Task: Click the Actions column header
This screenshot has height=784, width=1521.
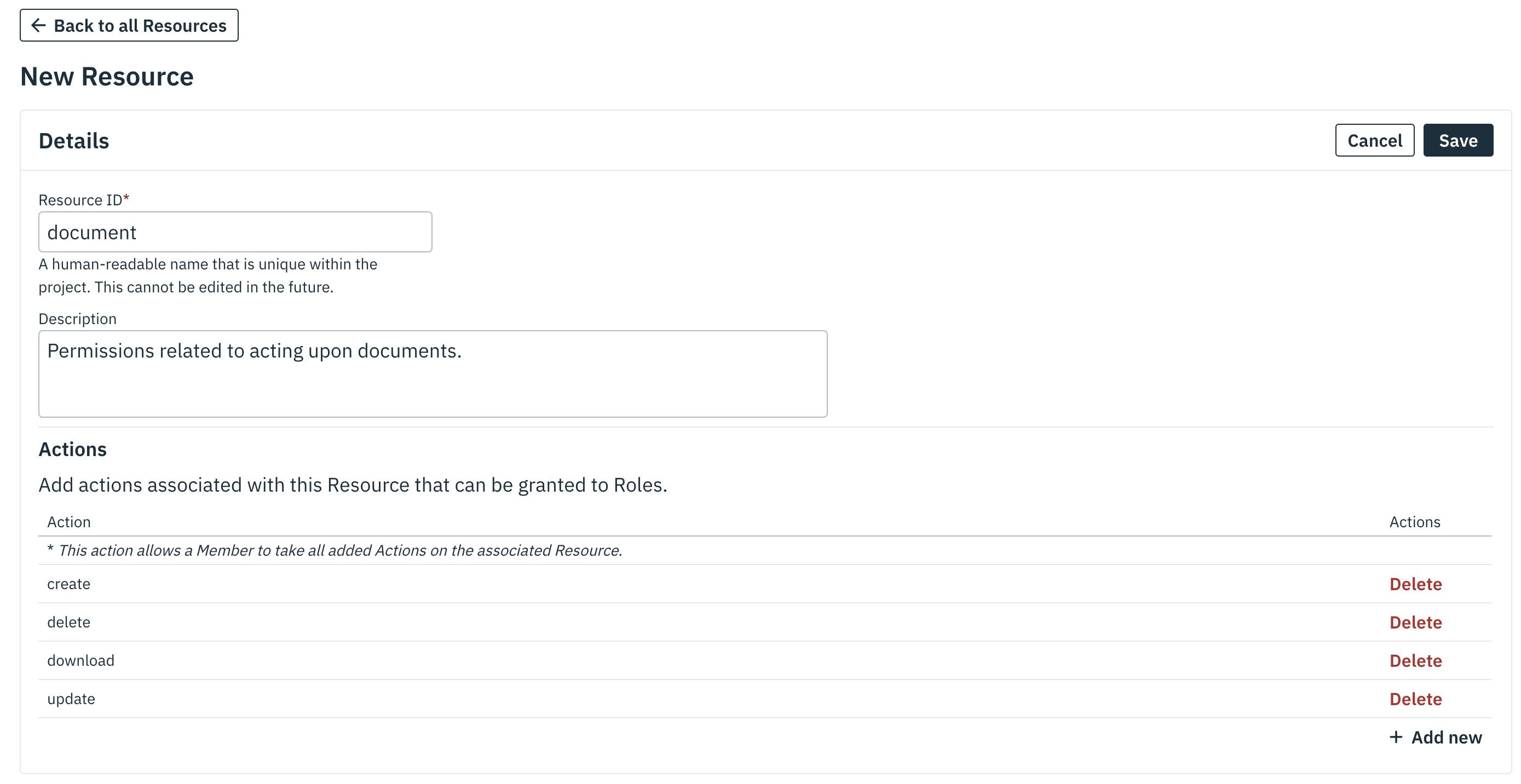Action: (x=1415, y=522)
